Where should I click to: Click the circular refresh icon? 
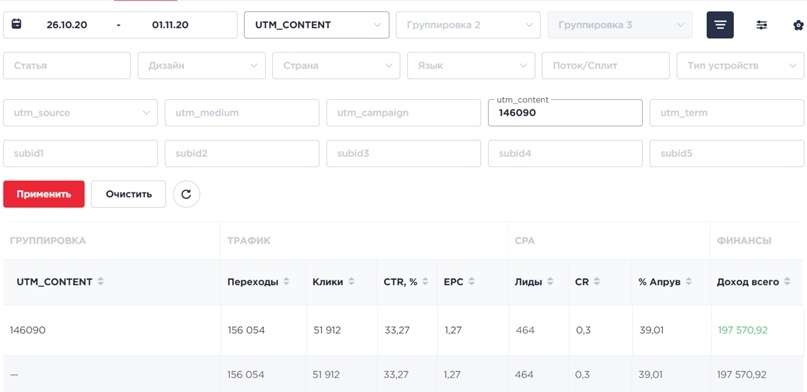click(186, 194)
